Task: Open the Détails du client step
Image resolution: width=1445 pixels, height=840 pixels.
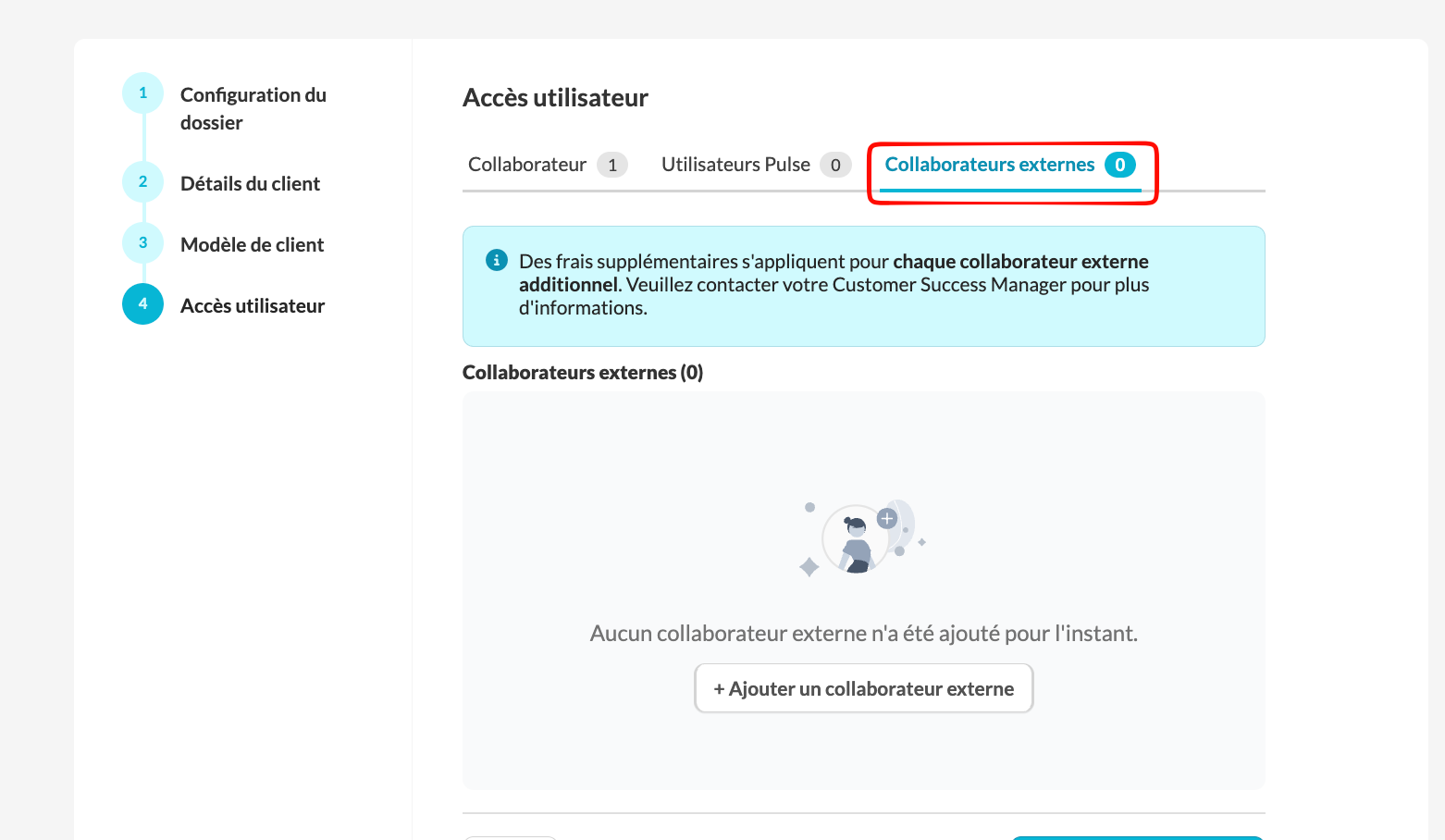Action: click(x=250, y=183)
